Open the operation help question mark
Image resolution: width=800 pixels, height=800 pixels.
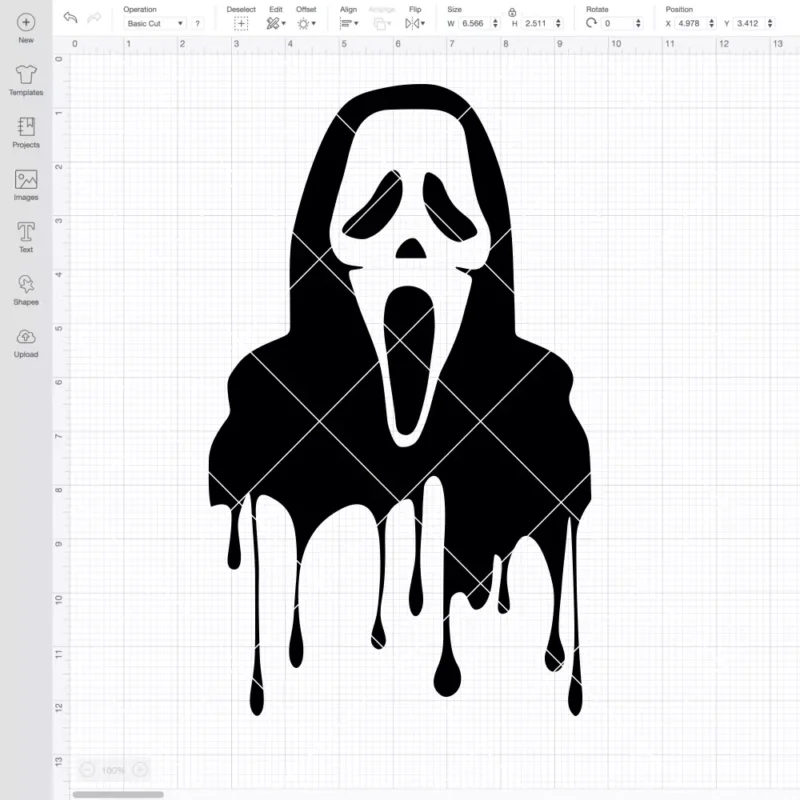pos(197,23)
